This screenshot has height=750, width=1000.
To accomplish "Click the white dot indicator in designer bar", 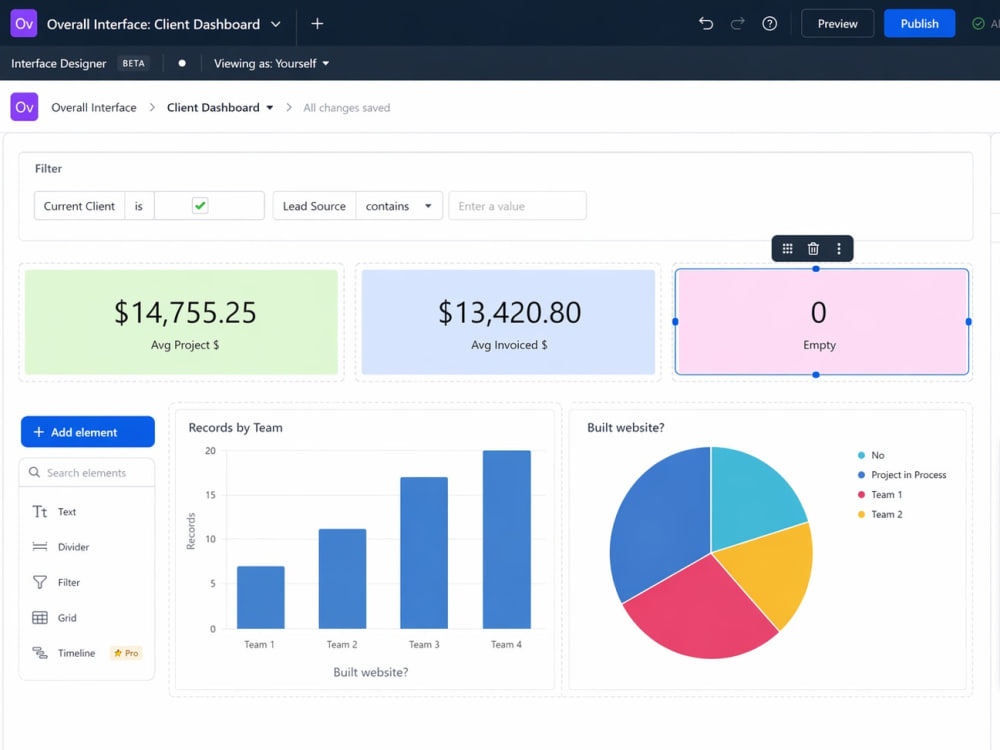I will 182,63.
